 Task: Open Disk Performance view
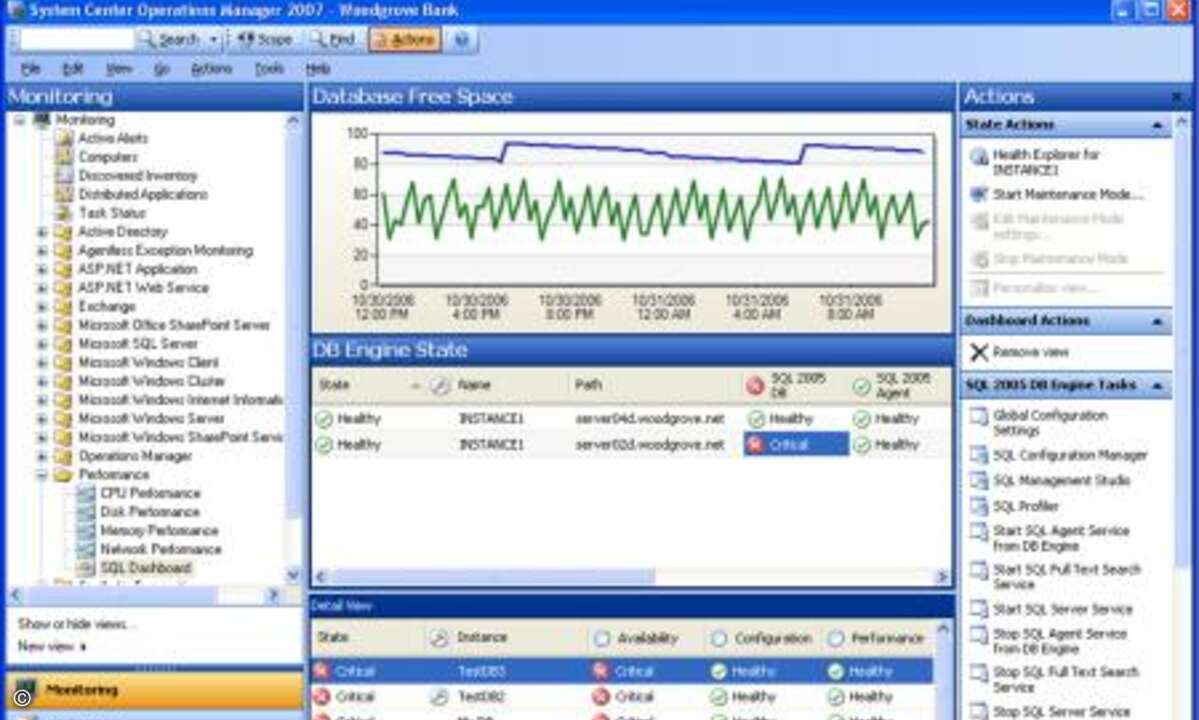coord(150,512)
